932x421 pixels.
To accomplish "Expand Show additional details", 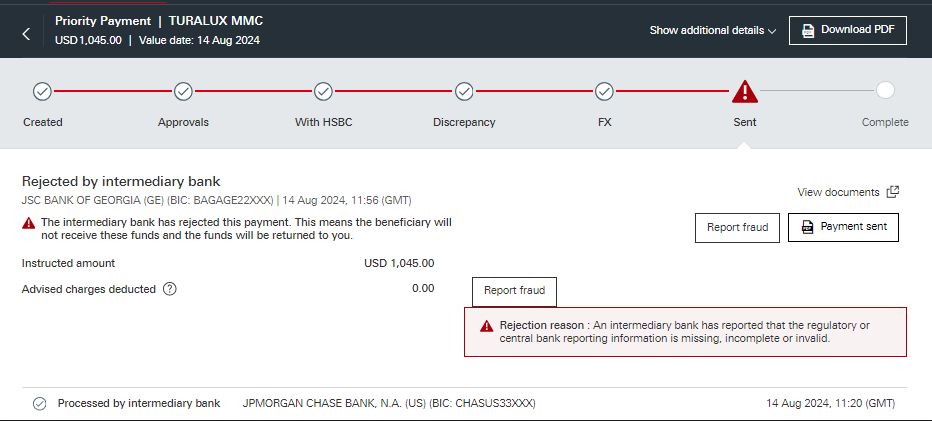I will pyautogui.click(x=713, y=30).
